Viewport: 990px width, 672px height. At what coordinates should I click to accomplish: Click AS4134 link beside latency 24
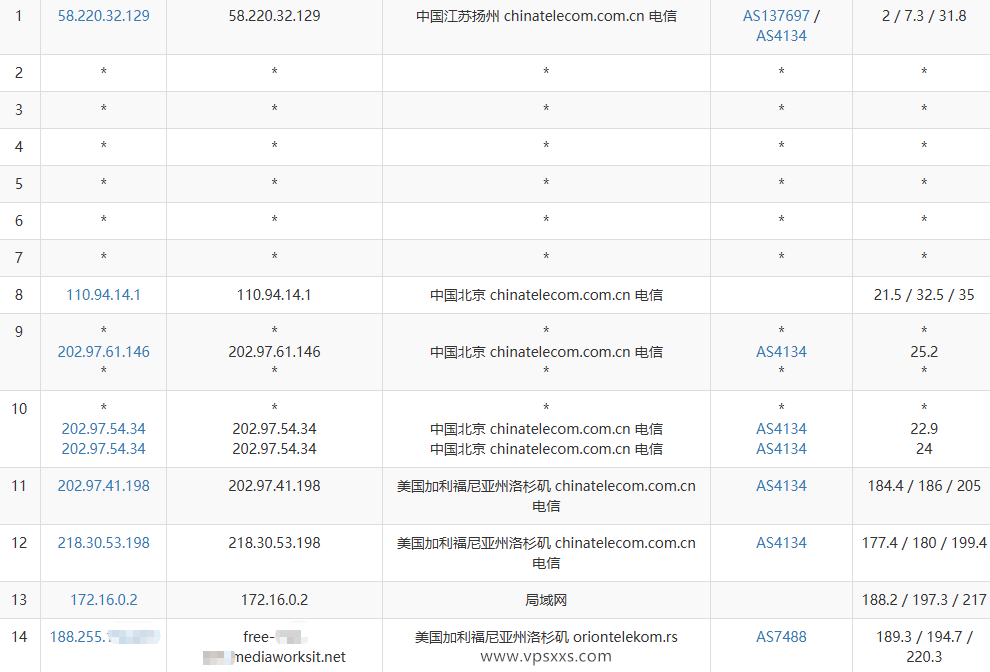781,449
